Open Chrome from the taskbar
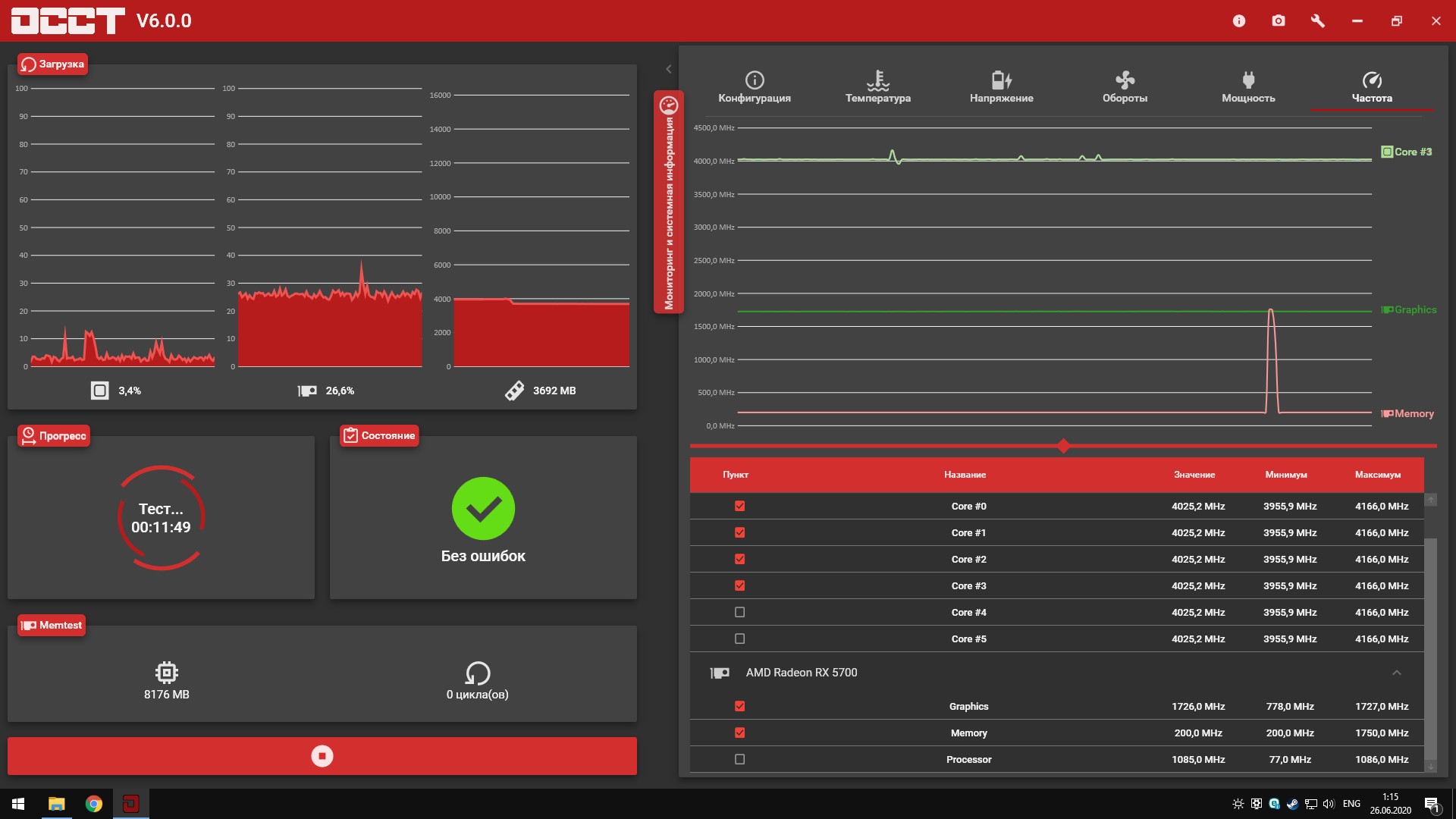This screenshot has height=819, width=1456. pos(94,804)
